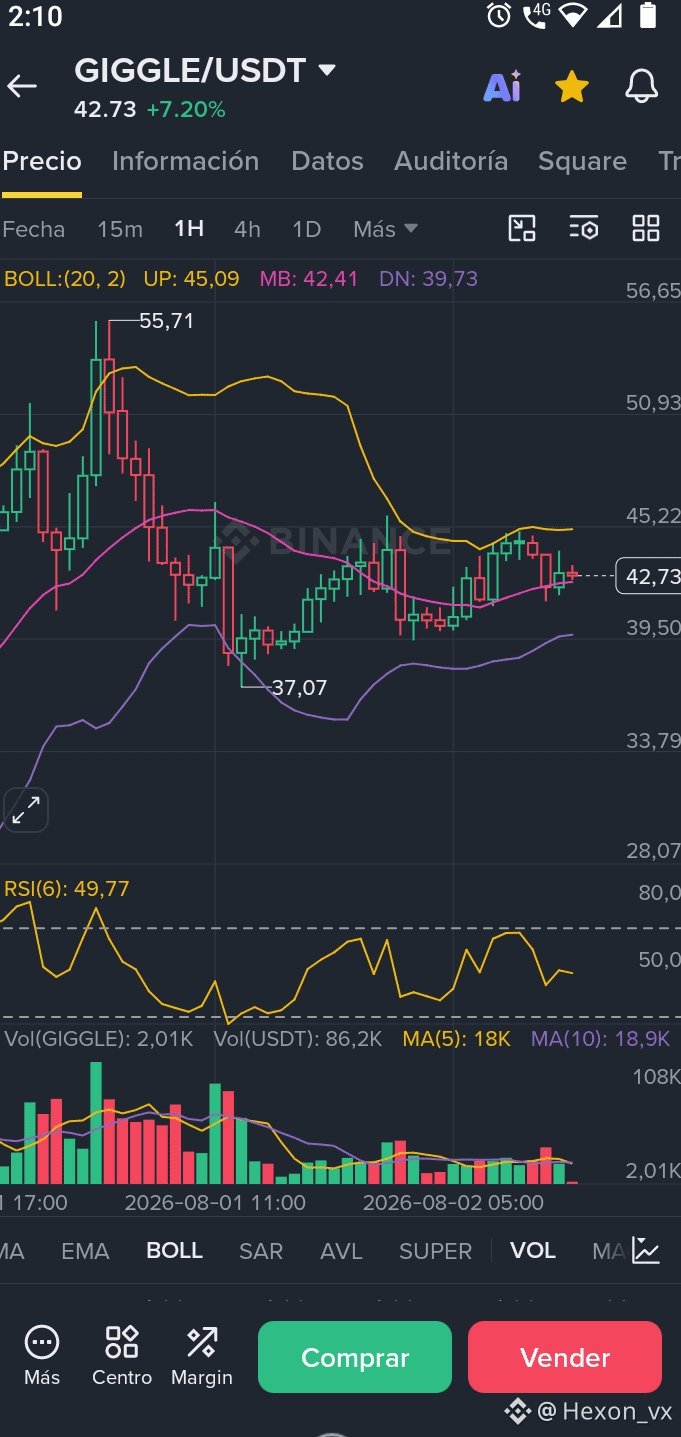Click the +7.20% change value
This screenshot has height=1437, width=681.
click(x=186, y=110)
